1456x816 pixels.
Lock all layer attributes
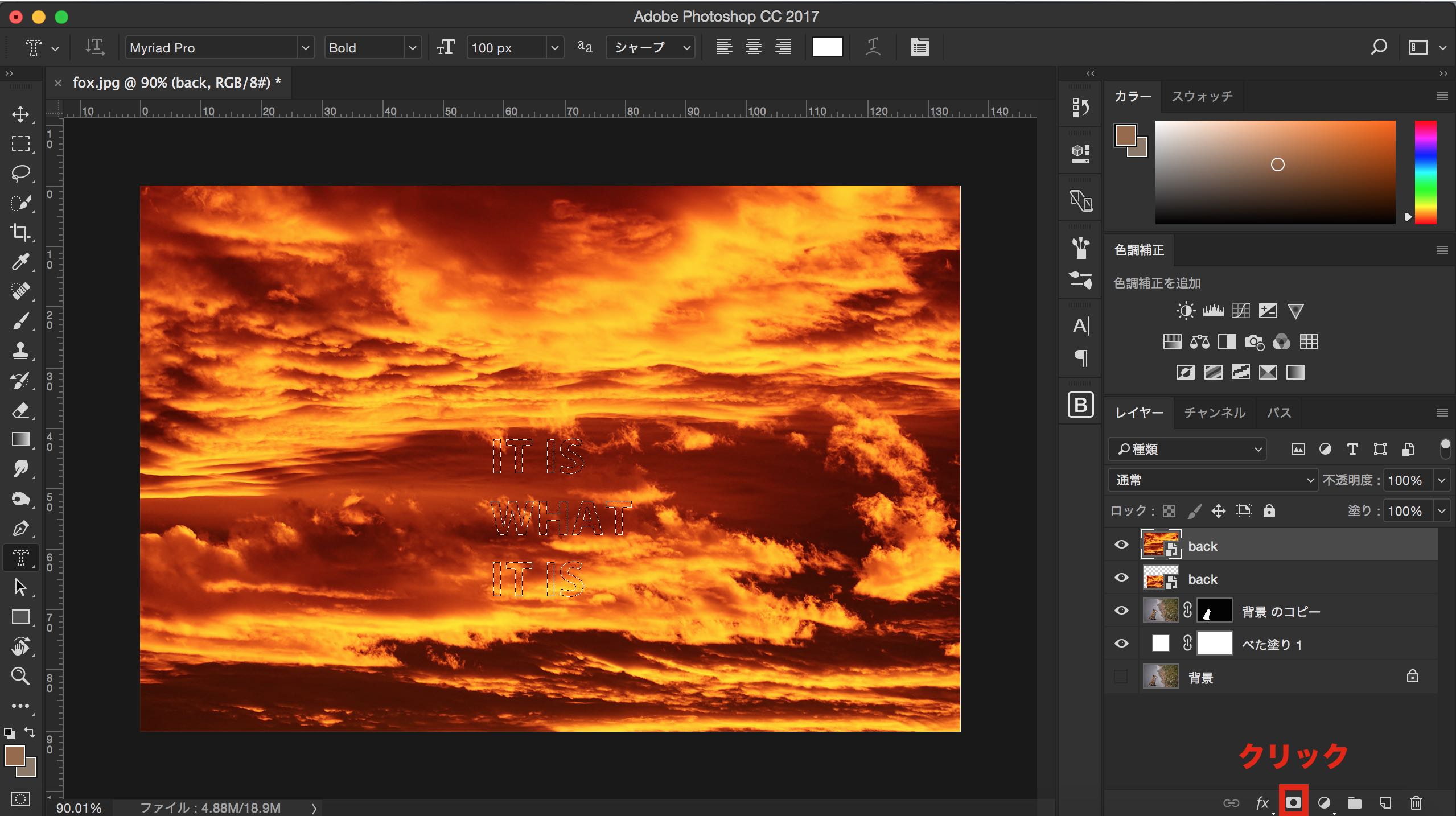click(1269, 511)
